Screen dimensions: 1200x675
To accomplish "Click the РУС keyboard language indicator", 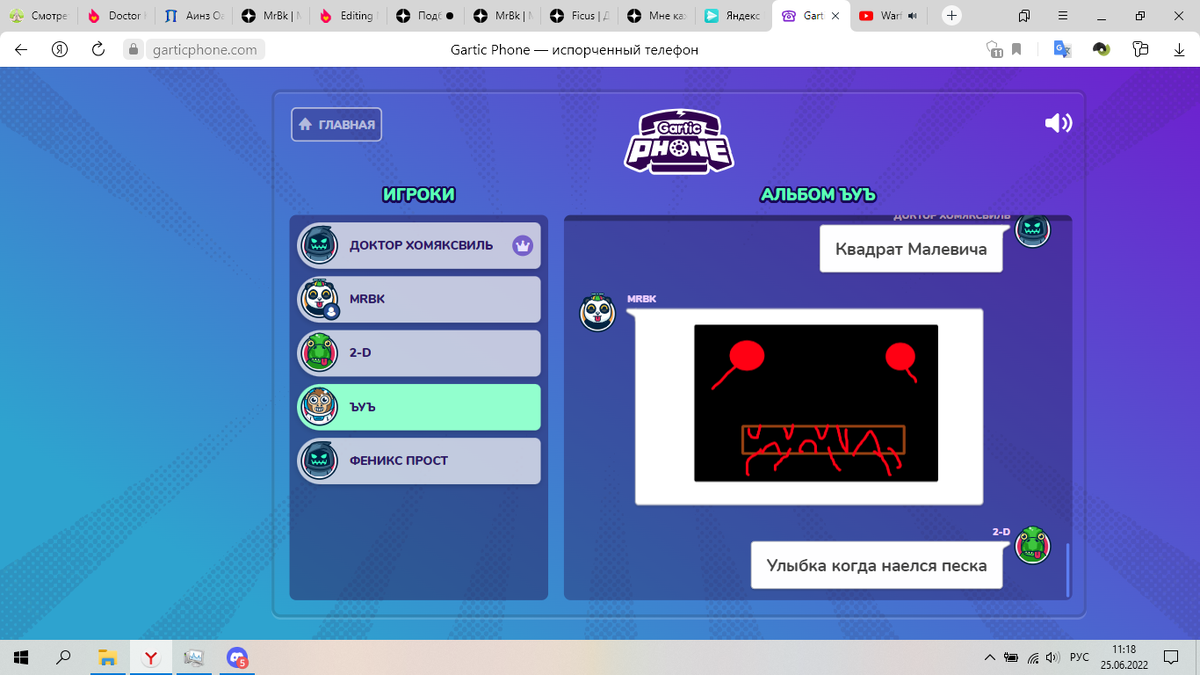I will (x=1079, y=657).
